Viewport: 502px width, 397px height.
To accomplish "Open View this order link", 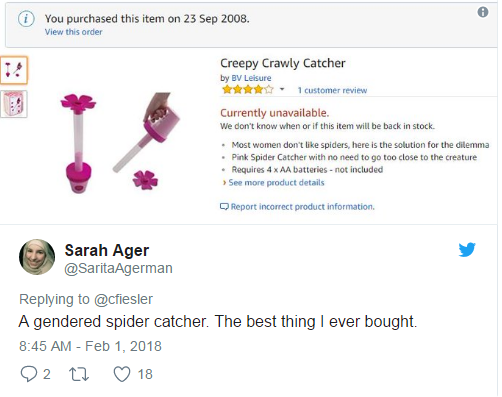I will coord(74,32).
